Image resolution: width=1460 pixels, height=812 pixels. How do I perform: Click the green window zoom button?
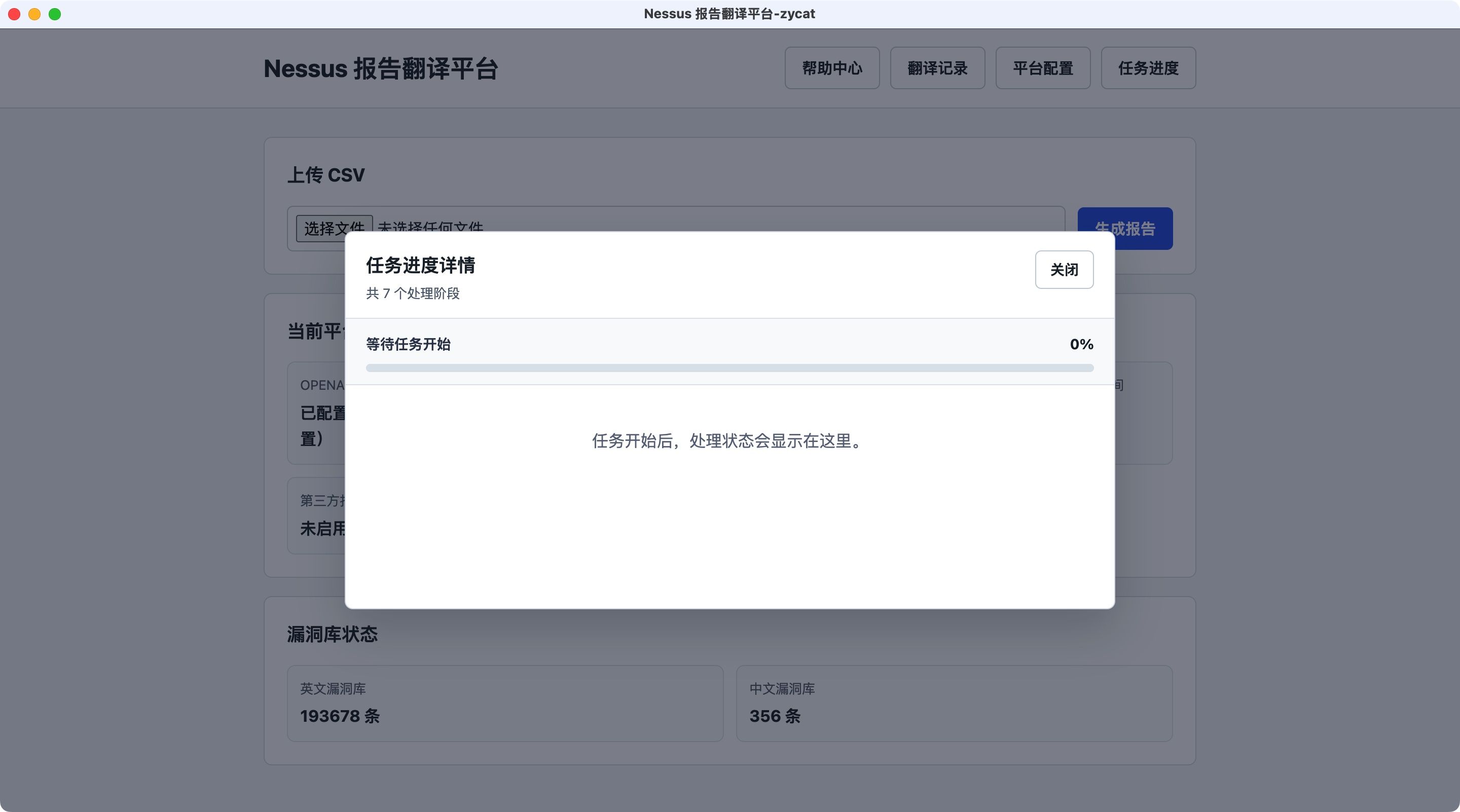(55, 14)
